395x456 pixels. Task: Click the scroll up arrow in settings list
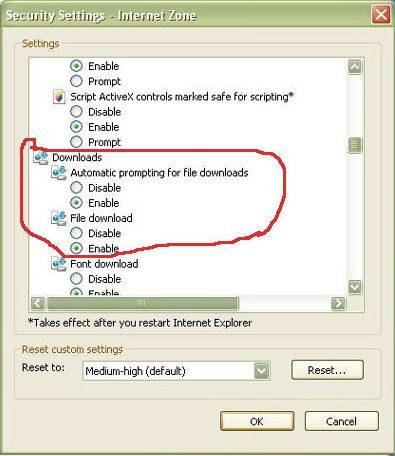pos(355,67)
